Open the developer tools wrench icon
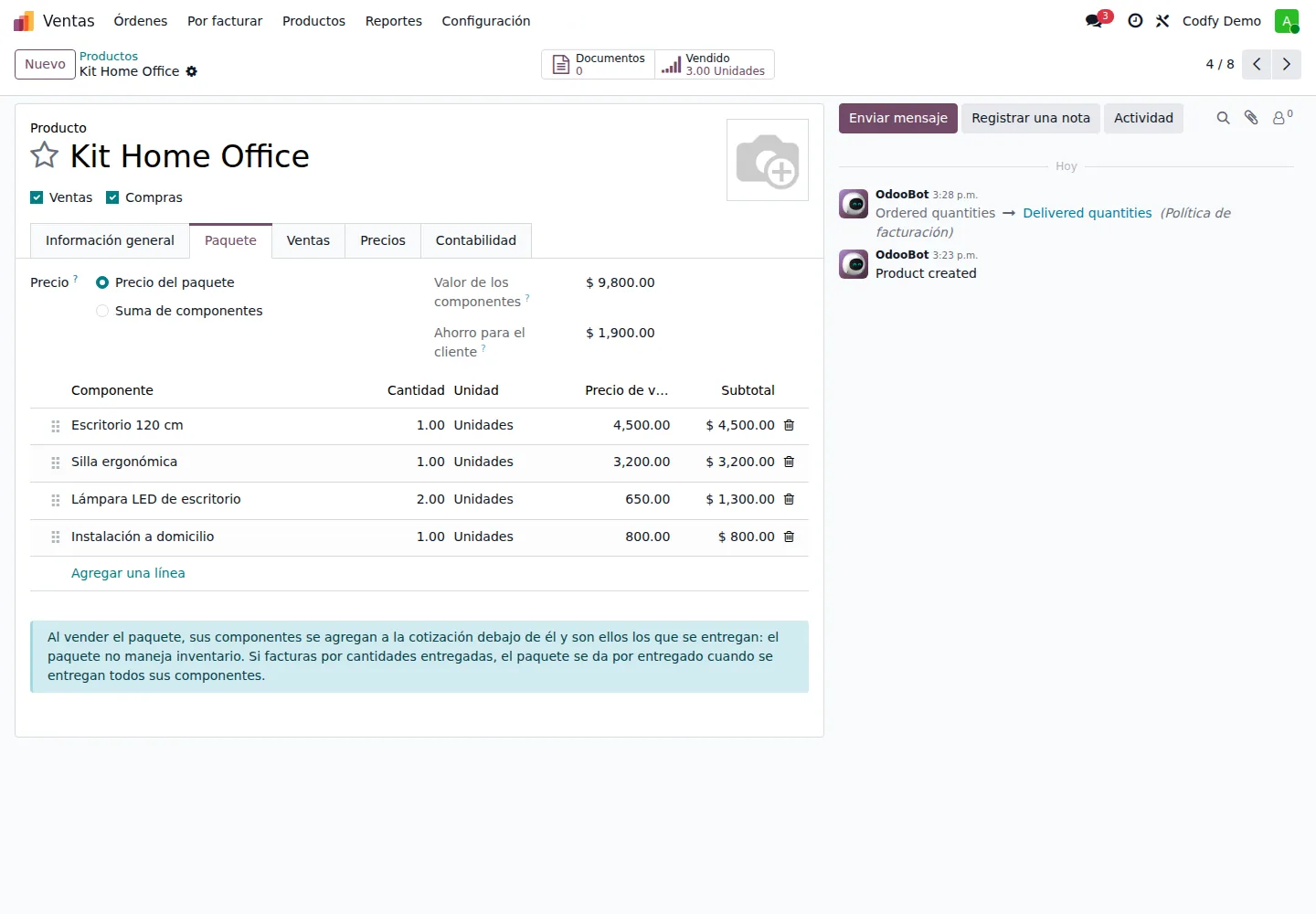This screenshot has height=914, width=1316. tap(1162, 21)
